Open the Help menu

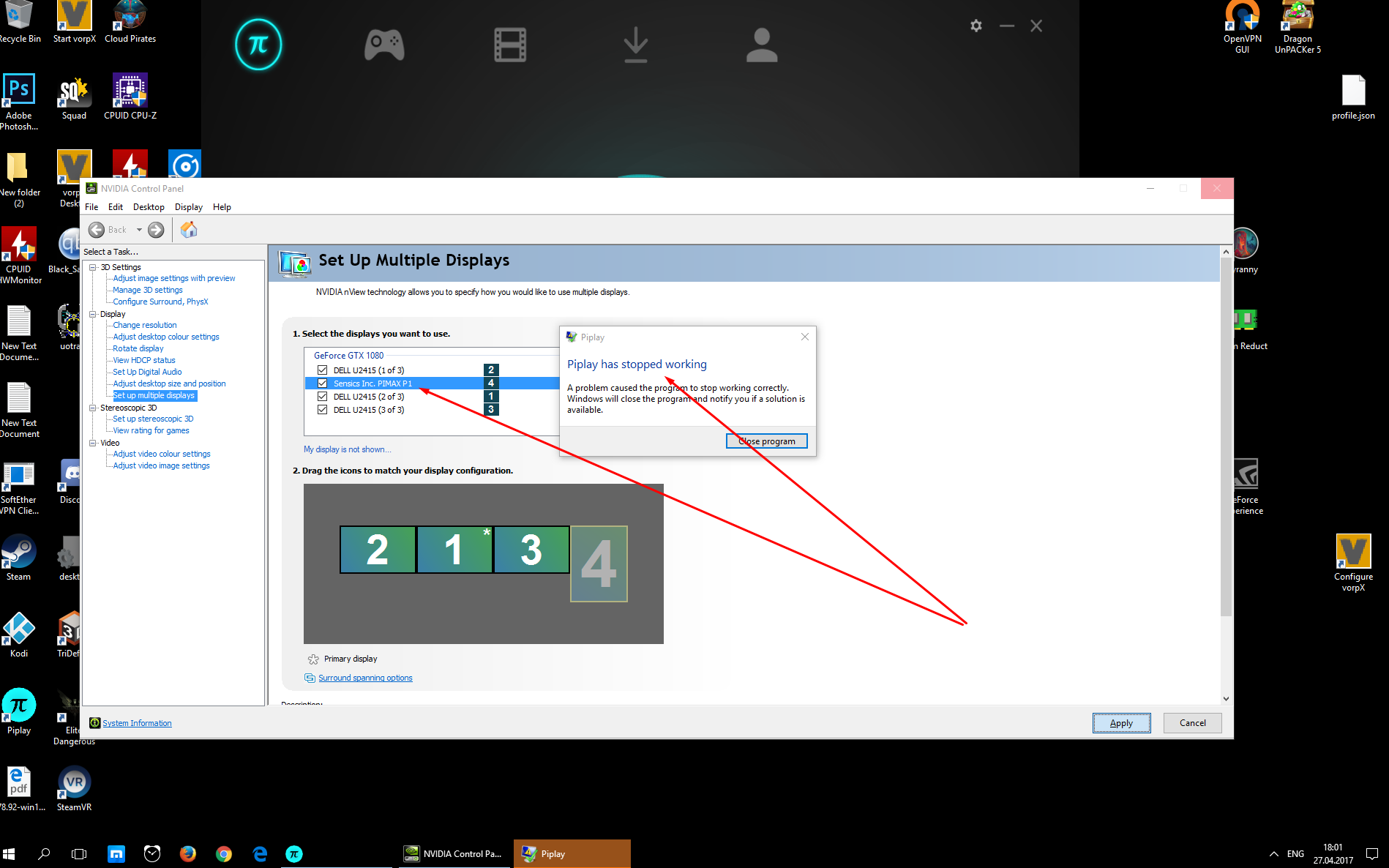(x=222, y=207)
